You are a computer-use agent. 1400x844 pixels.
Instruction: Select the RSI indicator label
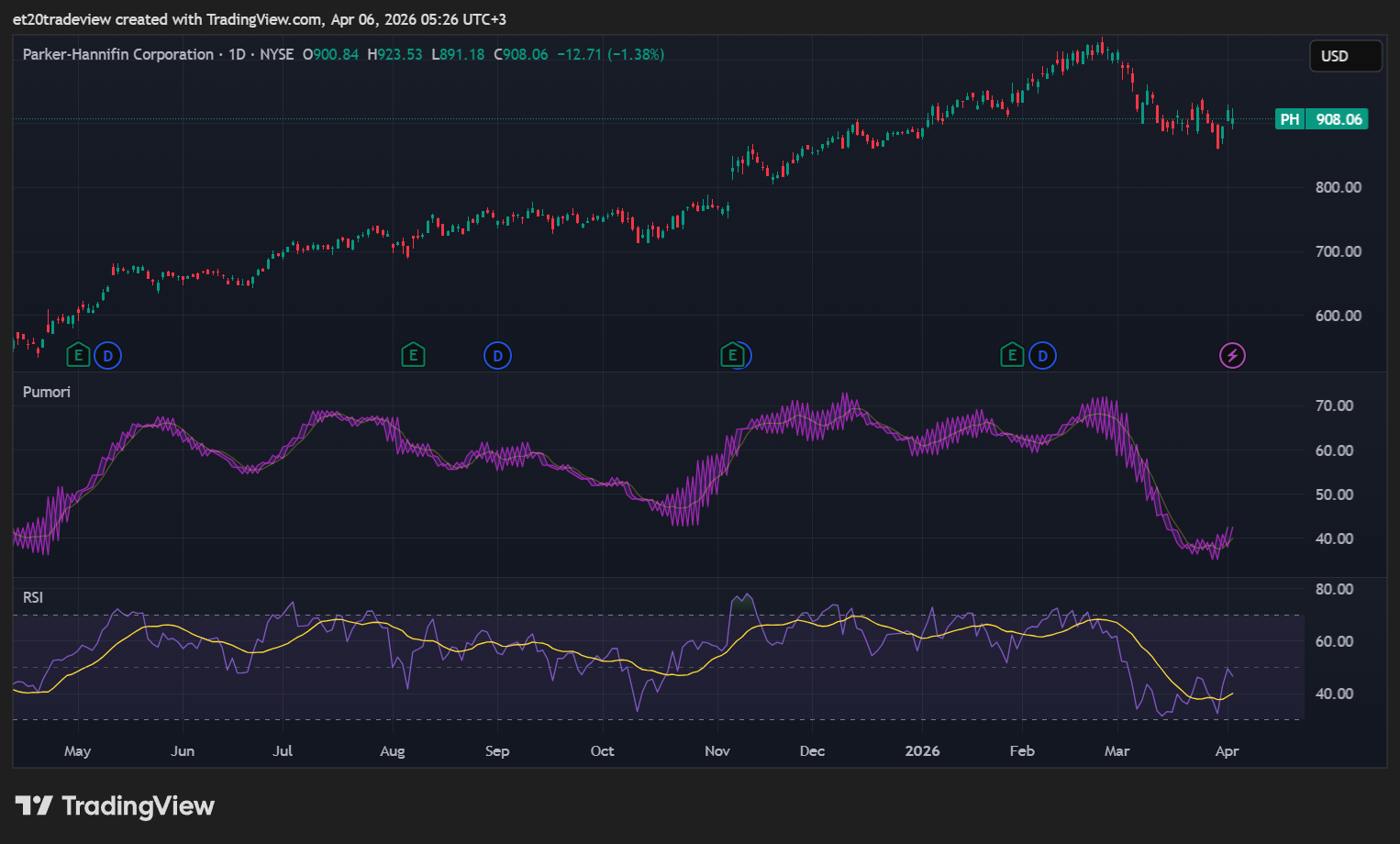(x=33, y=597)
